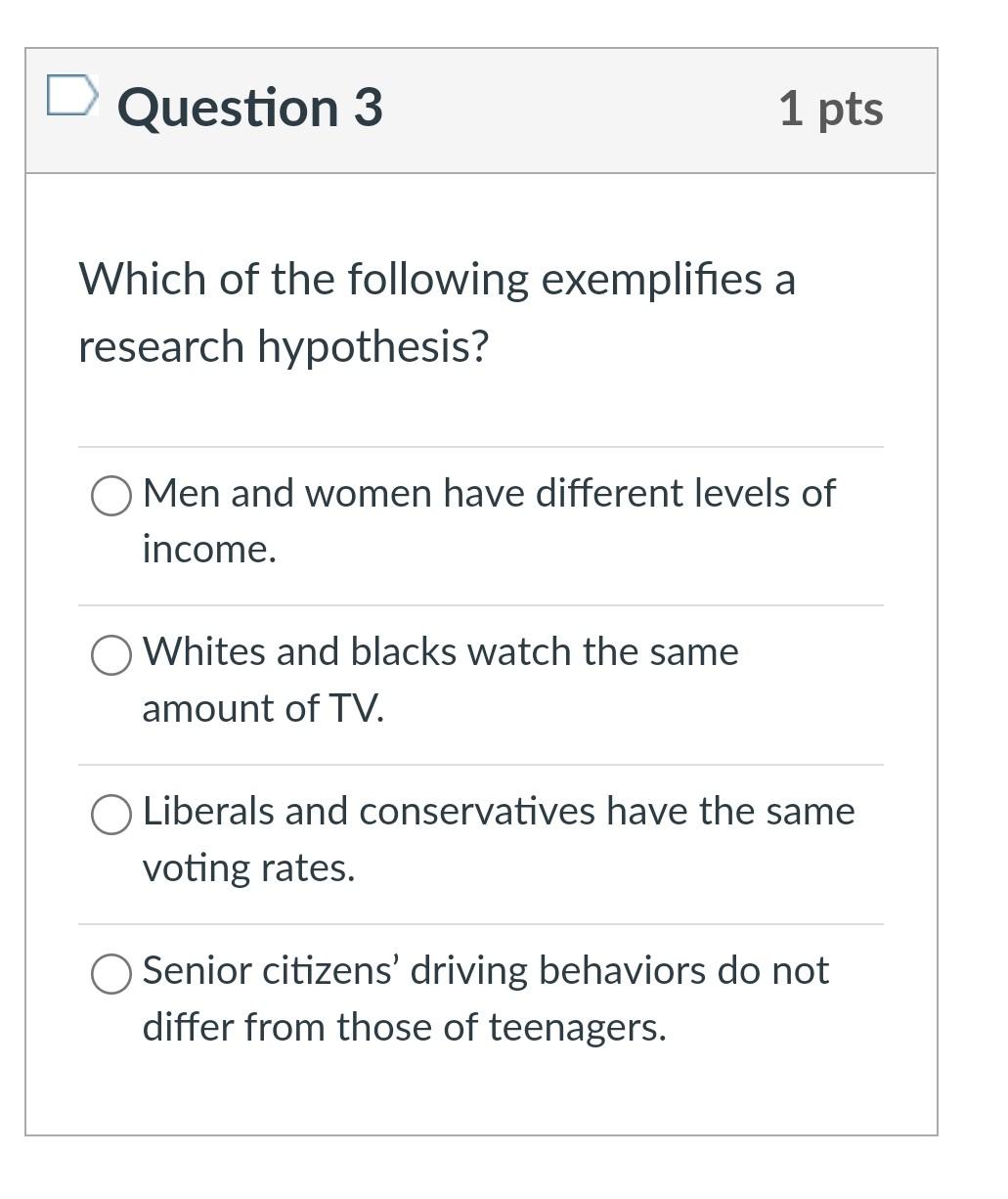The height and width of the screenshot is (1199, 1008).
Task: Click the Question 3 header title
Action: 250,109
